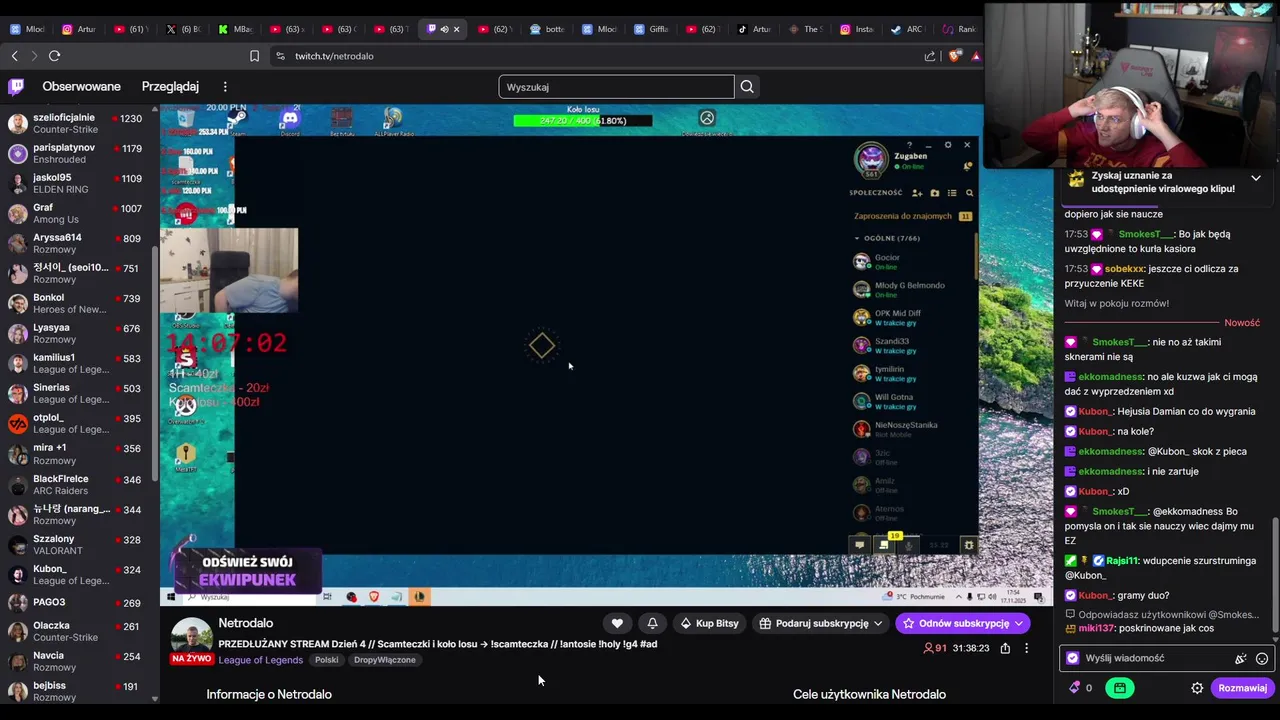This screenshot has width=1280, height=720.
Task: Click the Polski tag
Action: coord(326,660)
